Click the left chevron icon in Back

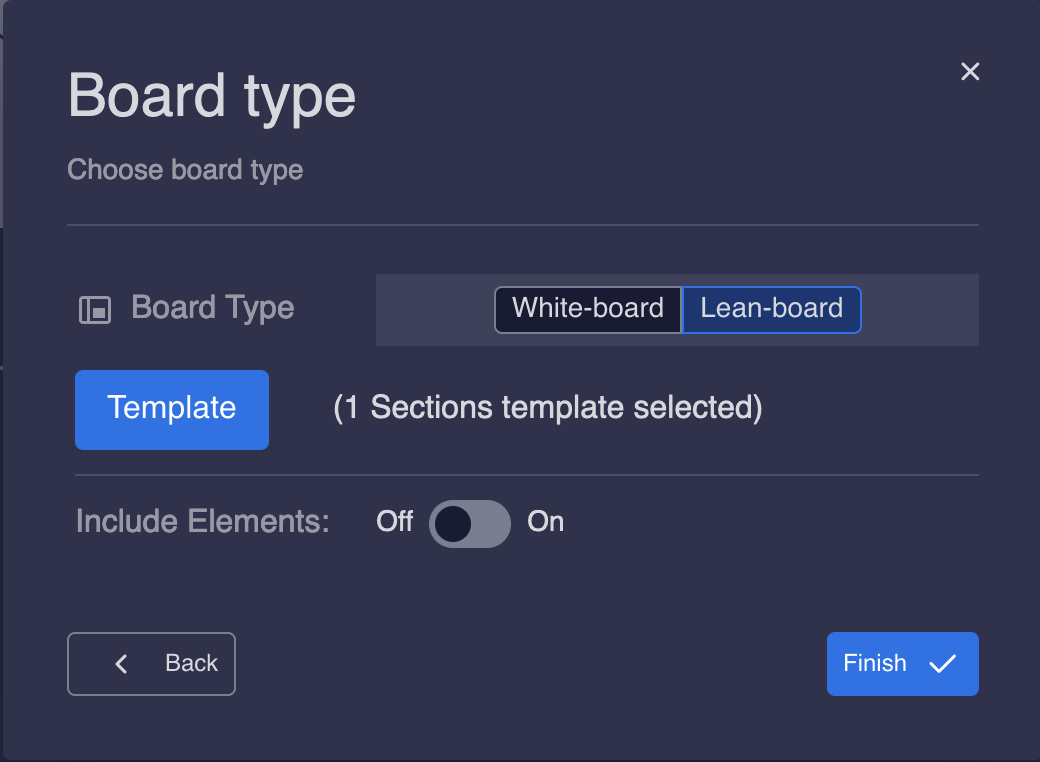click(x=122, y=664)
